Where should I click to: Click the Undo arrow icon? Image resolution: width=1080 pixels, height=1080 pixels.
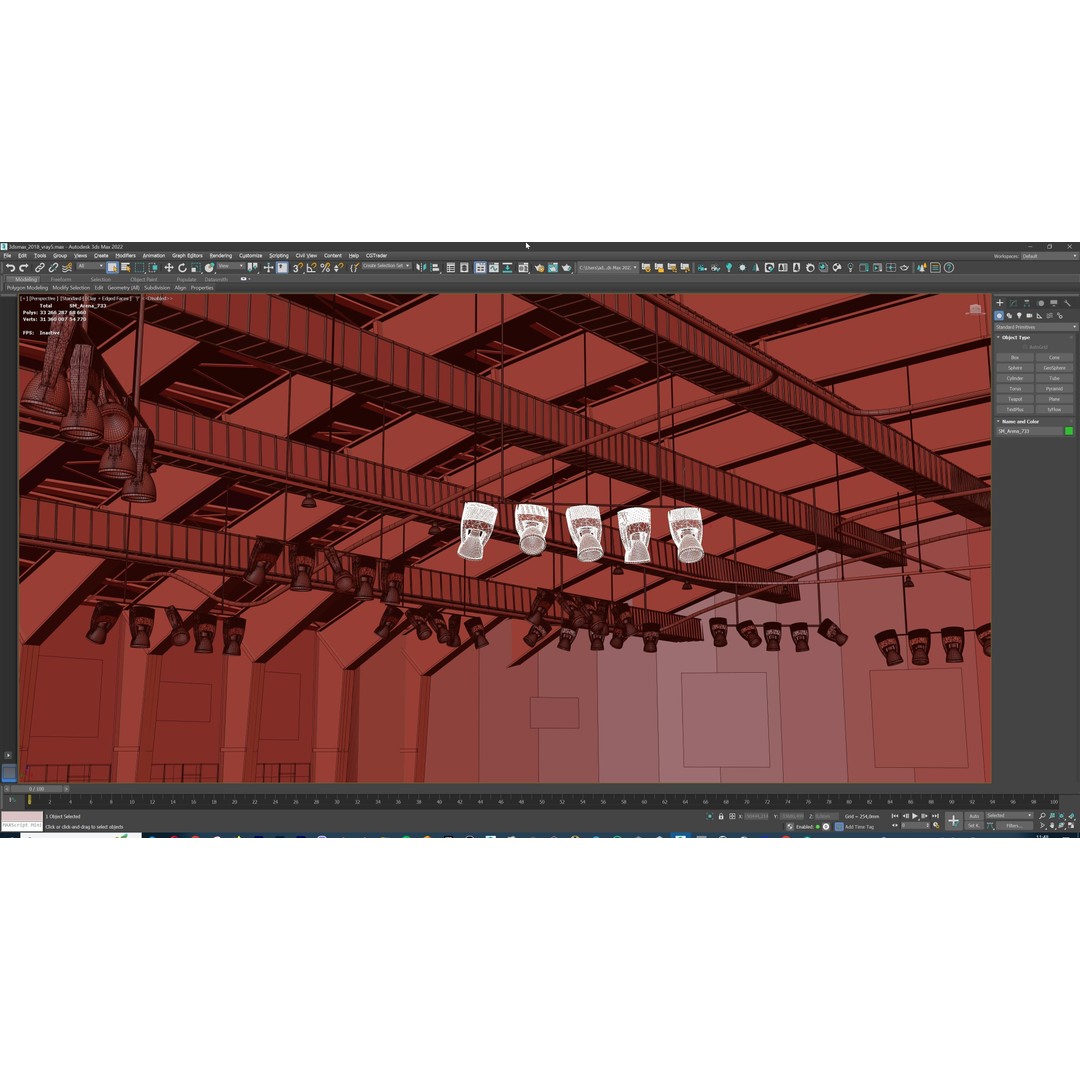(10, 268)
